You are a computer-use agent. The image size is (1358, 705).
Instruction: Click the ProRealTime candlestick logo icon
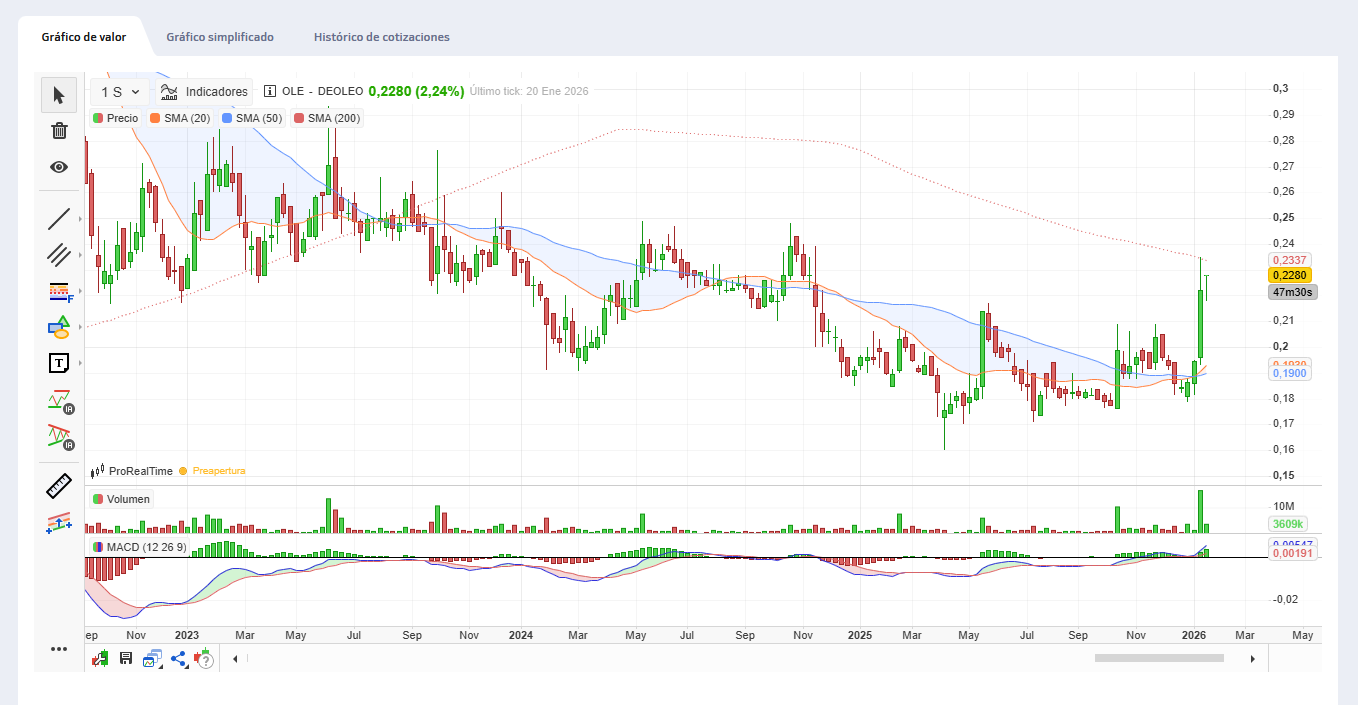coord(98,470)
